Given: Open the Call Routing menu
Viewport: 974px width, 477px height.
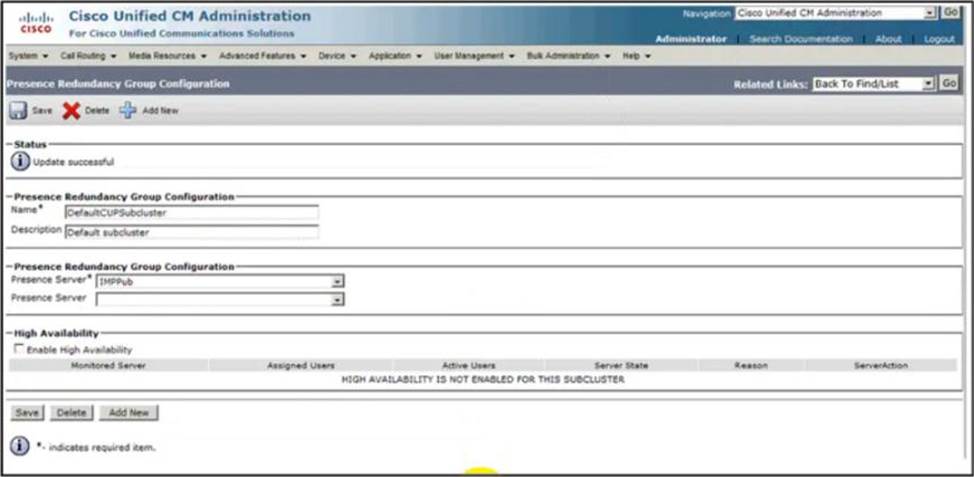Looking at the screenshot, I should 88,56.
